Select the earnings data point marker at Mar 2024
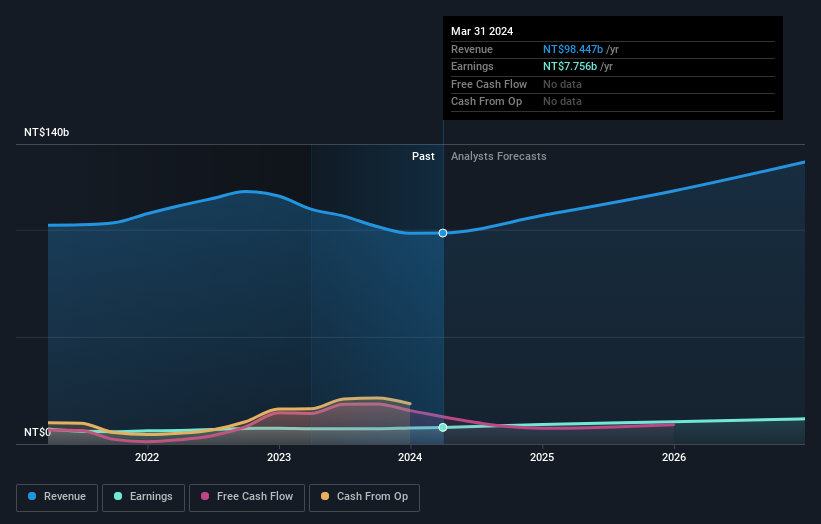The image size is (821, 524). click(443, 428)
